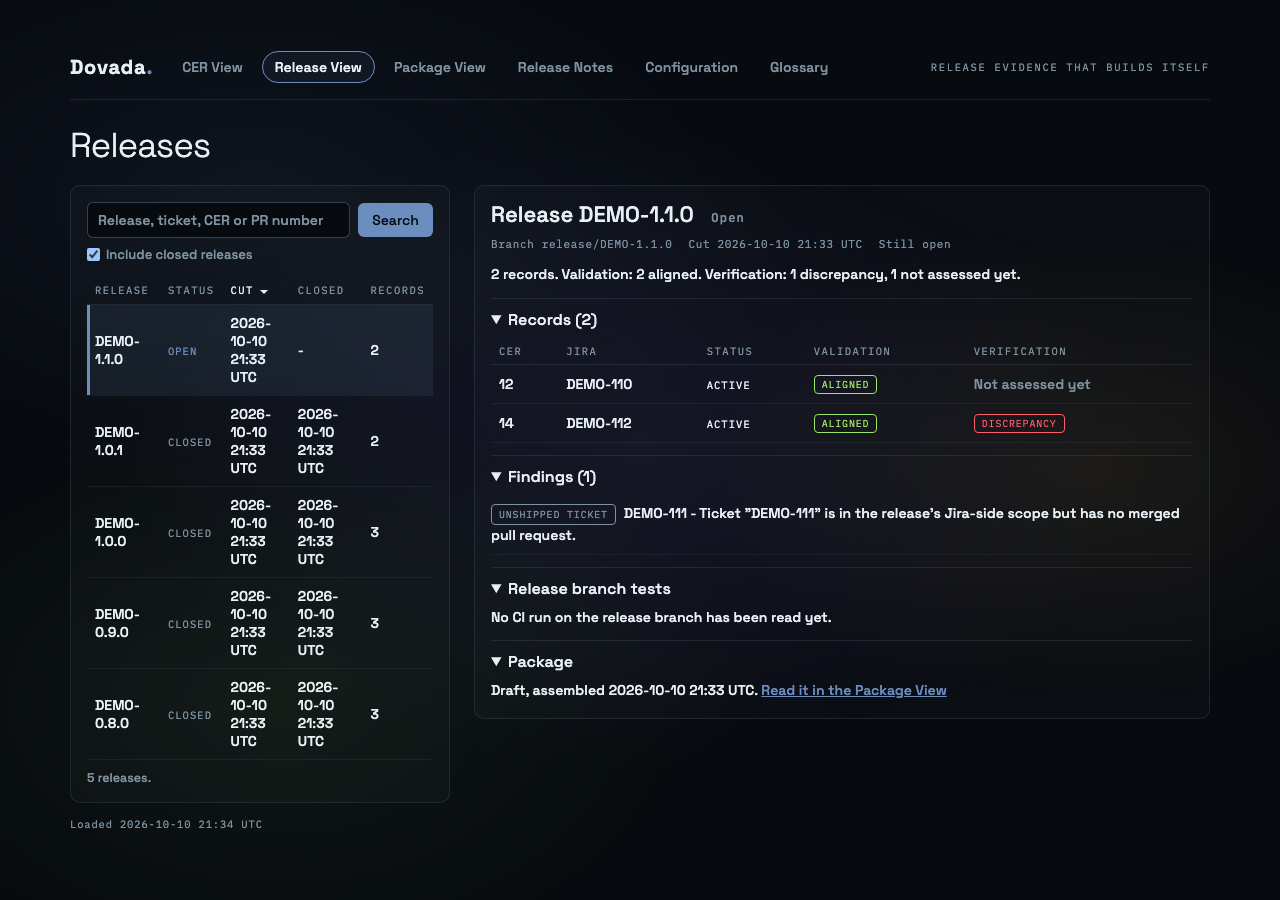
Task: Select the DEMO-0.9.0 release row
Action: (x=260, y=624)
